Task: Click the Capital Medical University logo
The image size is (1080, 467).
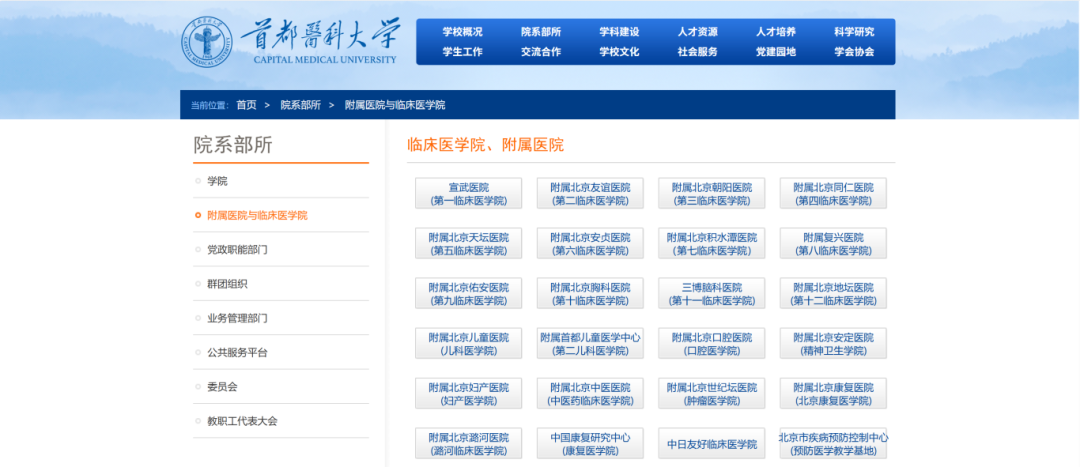Action: (290, 43)
